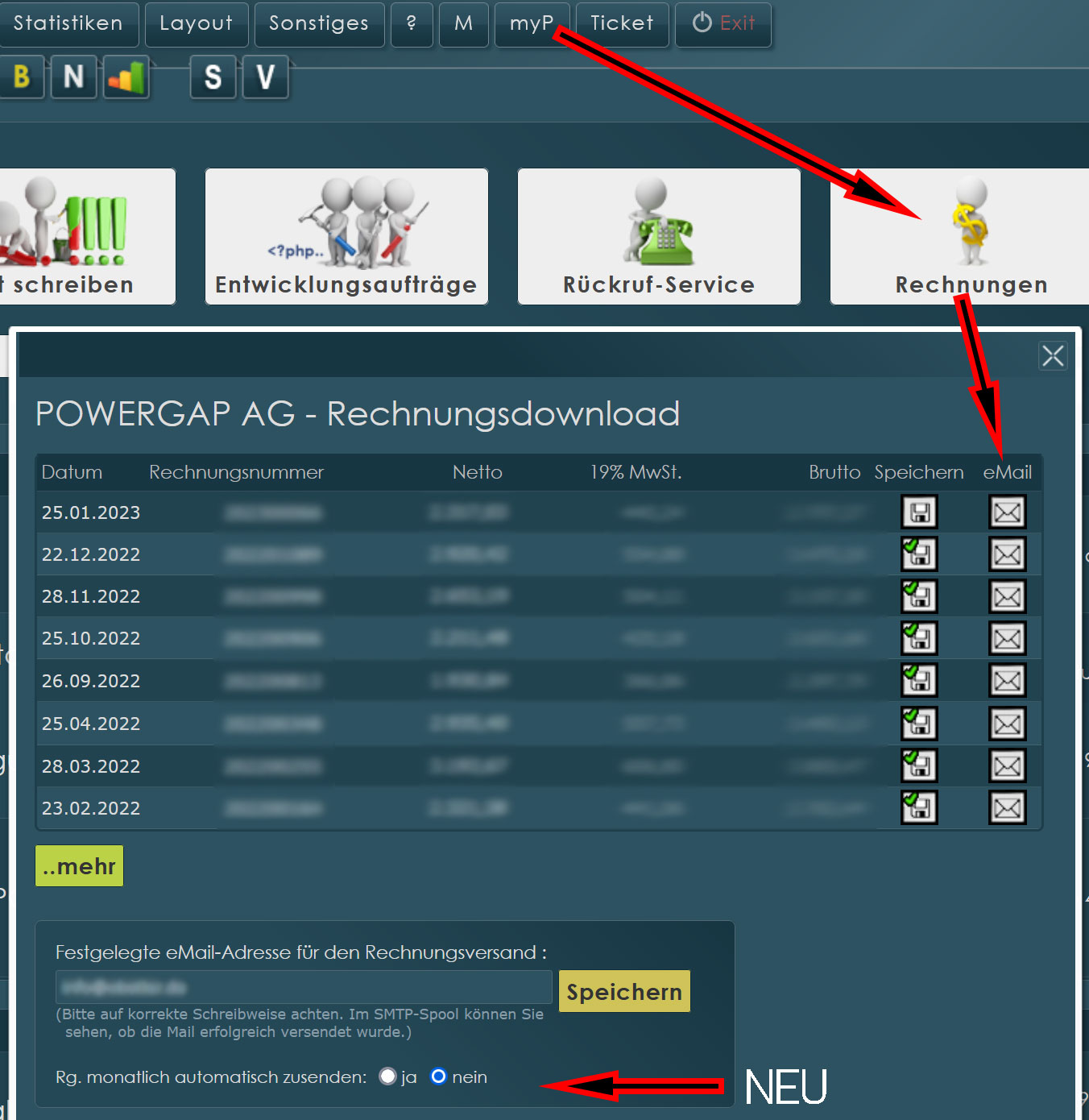Screen dimensions: 1089x1120
Task: Open the Entwicklungsaufträge tile
Action: 346,236
